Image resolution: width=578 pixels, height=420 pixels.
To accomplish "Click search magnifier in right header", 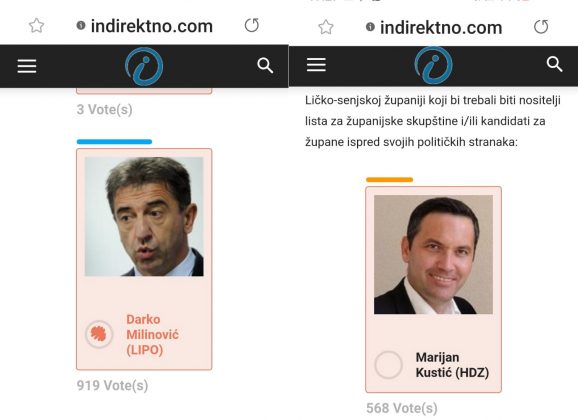I will click(x=554, y=64).
